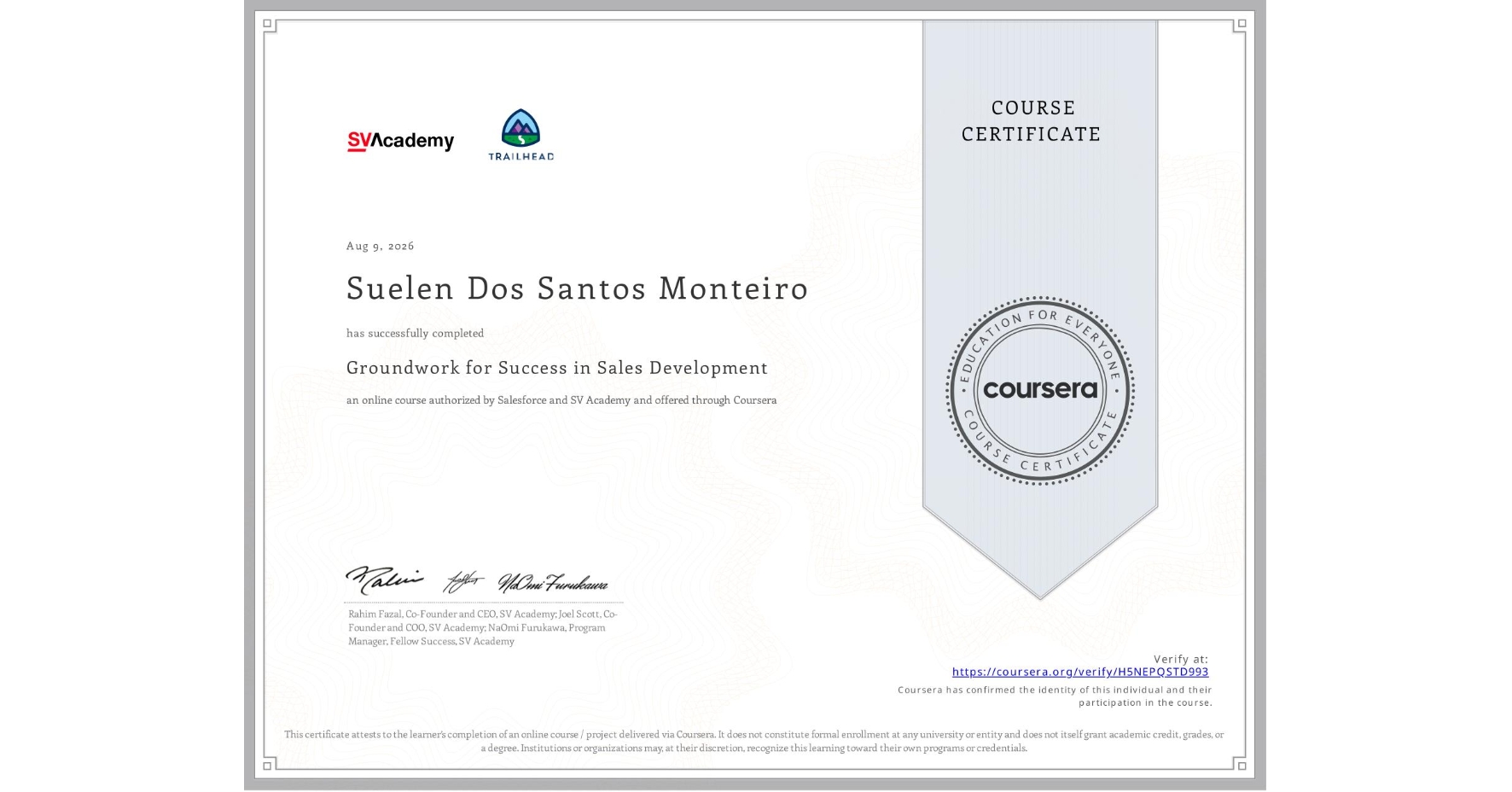1512x792 pixels.
Task: Click the Coursera course certificate seal
Action: (1039, 391)
